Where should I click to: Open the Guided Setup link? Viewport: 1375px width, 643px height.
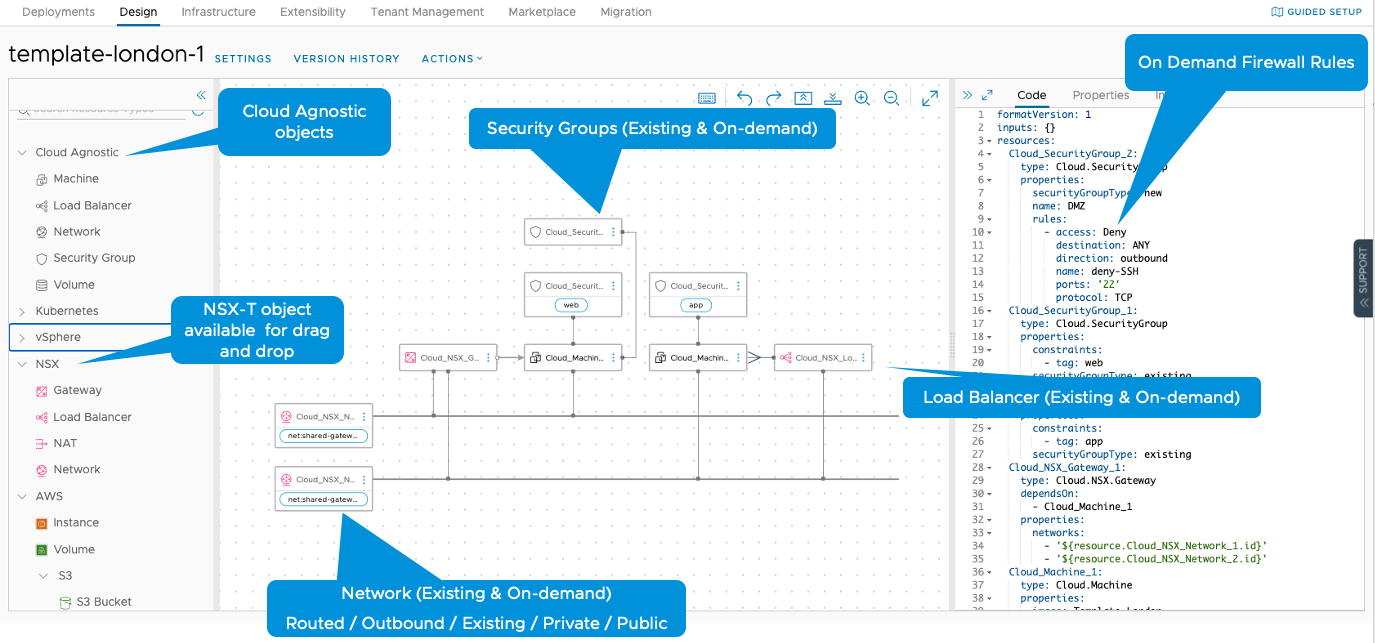(x=1316, y=12)
